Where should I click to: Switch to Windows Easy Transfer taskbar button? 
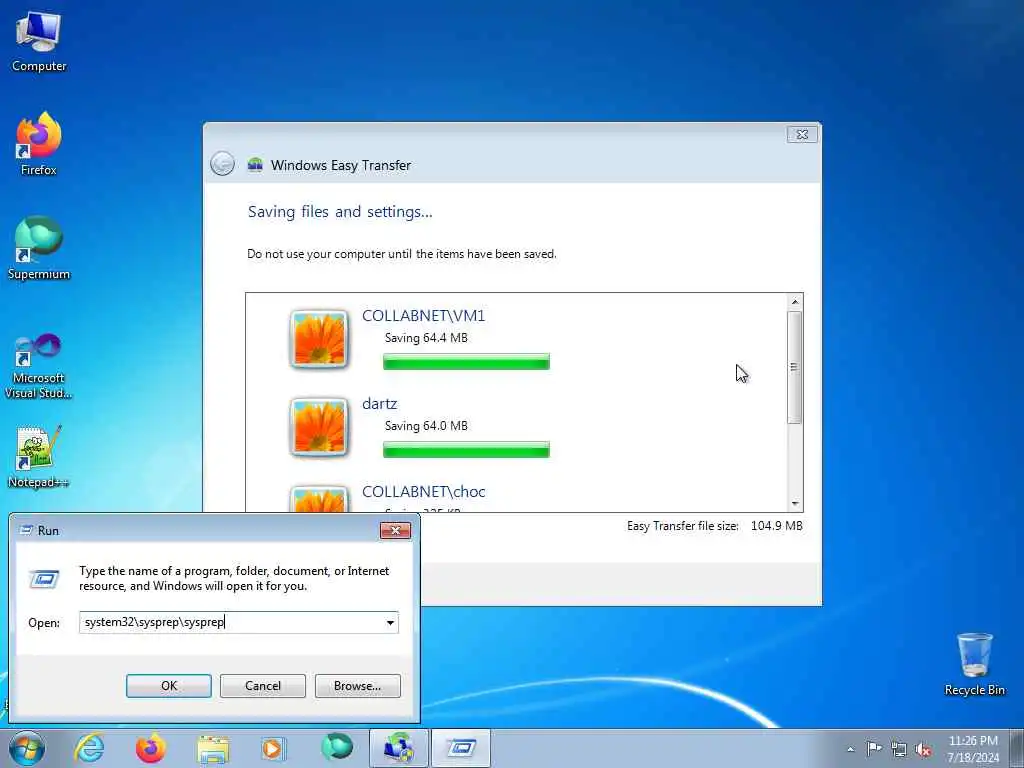[x=398, y=748]
